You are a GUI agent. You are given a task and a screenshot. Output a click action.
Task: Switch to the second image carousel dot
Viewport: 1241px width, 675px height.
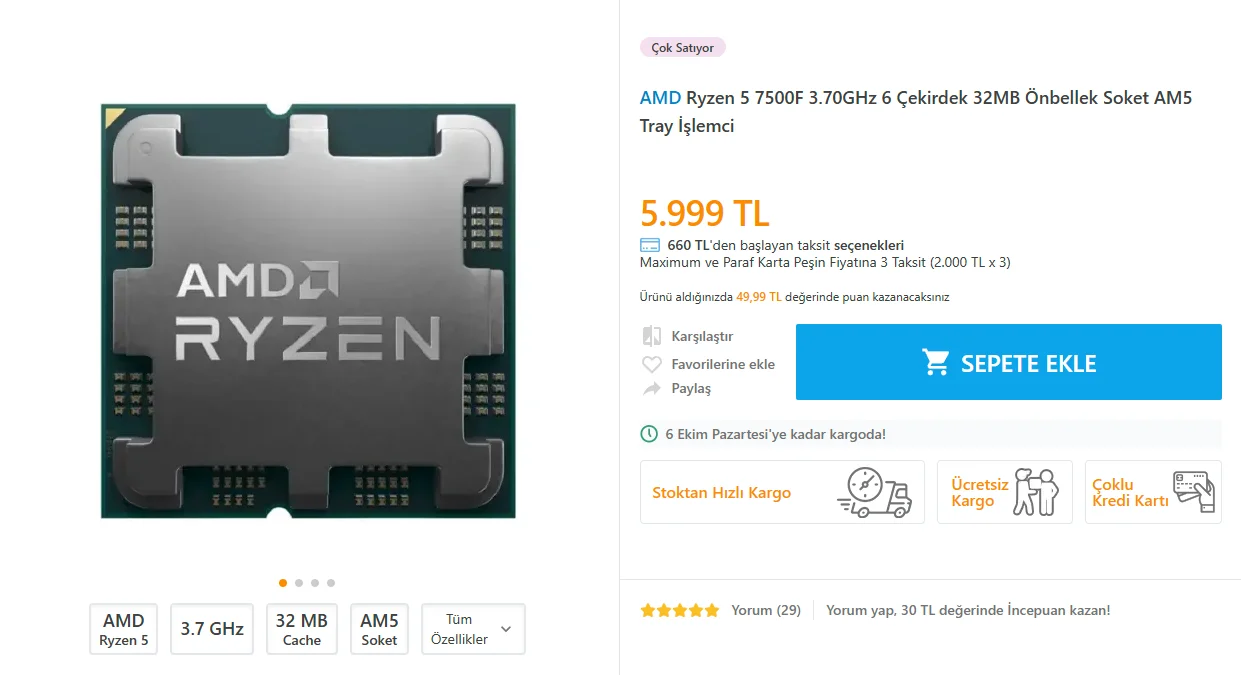tap(299, 583)
